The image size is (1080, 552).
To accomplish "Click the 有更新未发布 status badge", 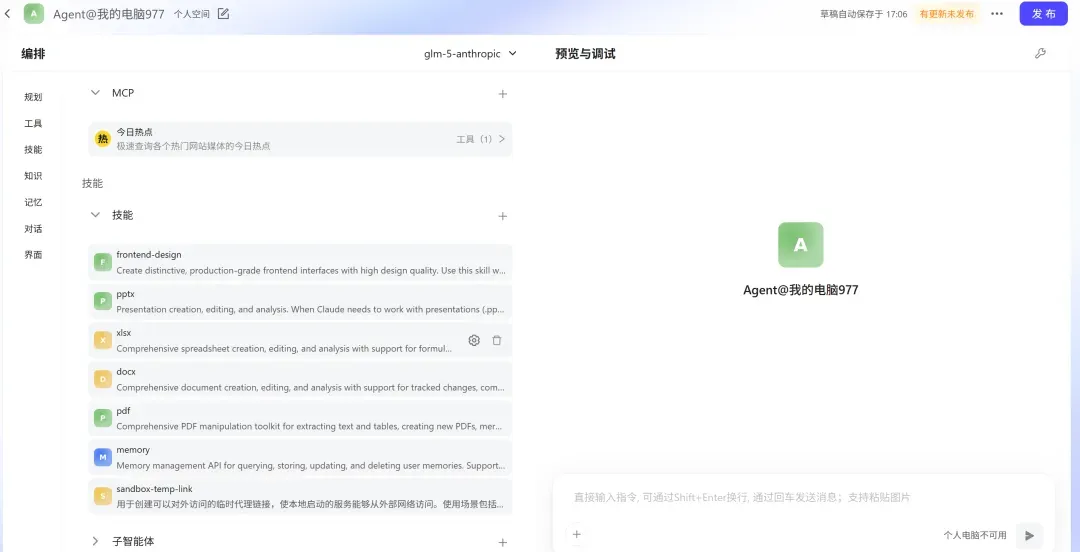I will click(x=946, y=14).
